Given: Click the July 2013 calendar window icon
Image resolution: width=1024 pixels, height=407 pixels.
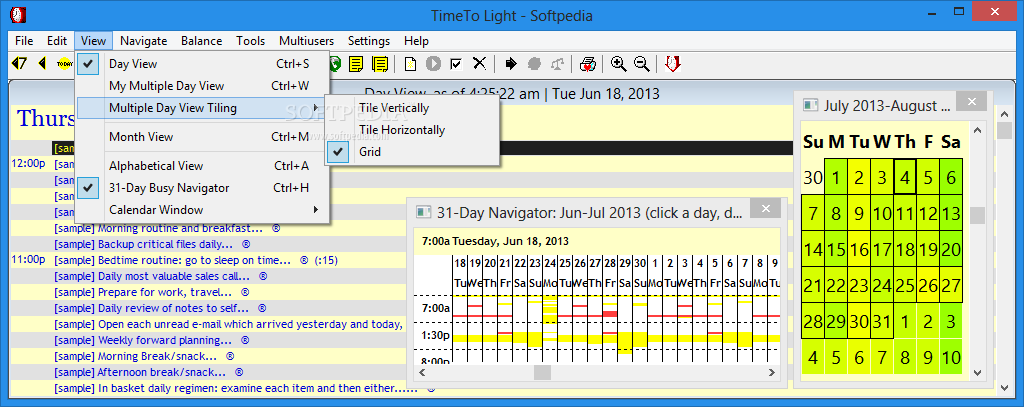Looking at the screenshot, I should pos(810,105).
